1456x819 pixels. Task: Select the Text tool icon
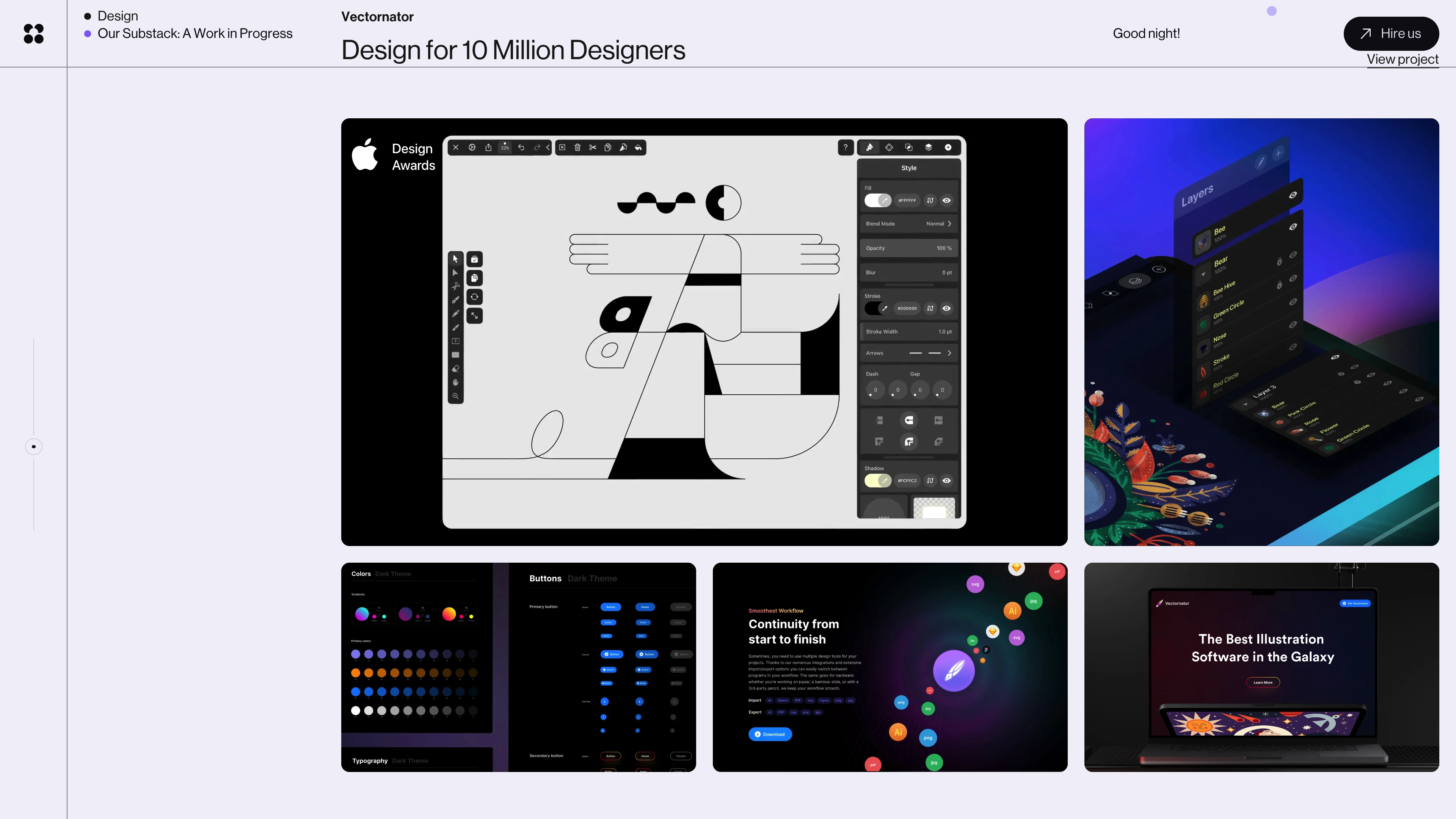[455, 341]
